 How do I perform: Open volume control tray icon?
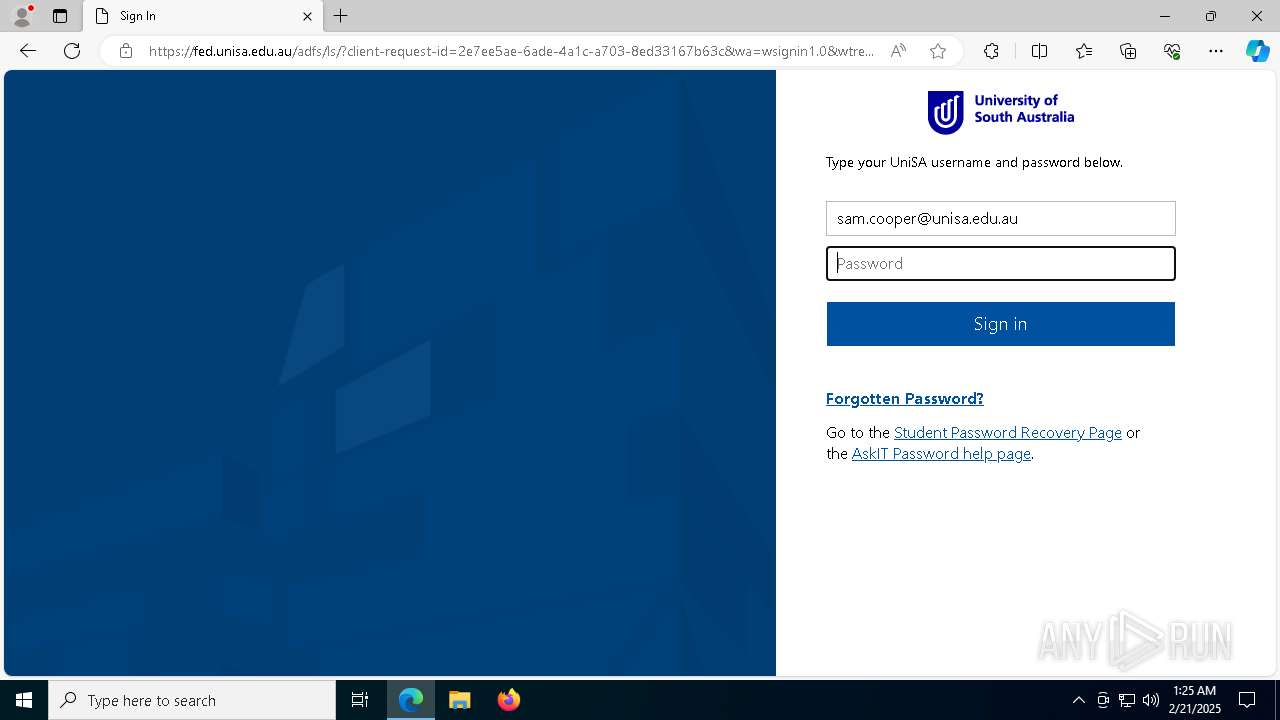click(1151, 700)
